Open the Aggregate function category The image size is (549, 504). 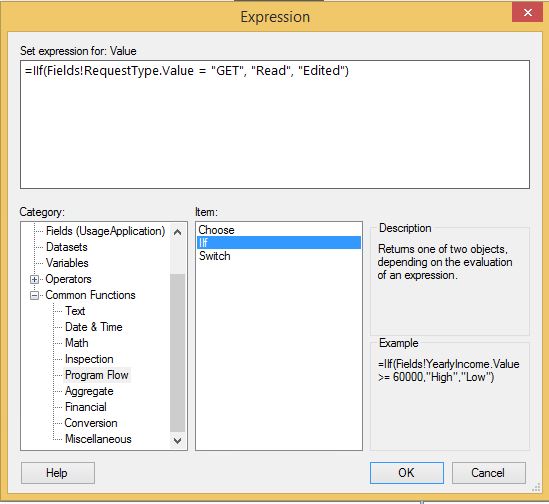click(x=89, y=391)
